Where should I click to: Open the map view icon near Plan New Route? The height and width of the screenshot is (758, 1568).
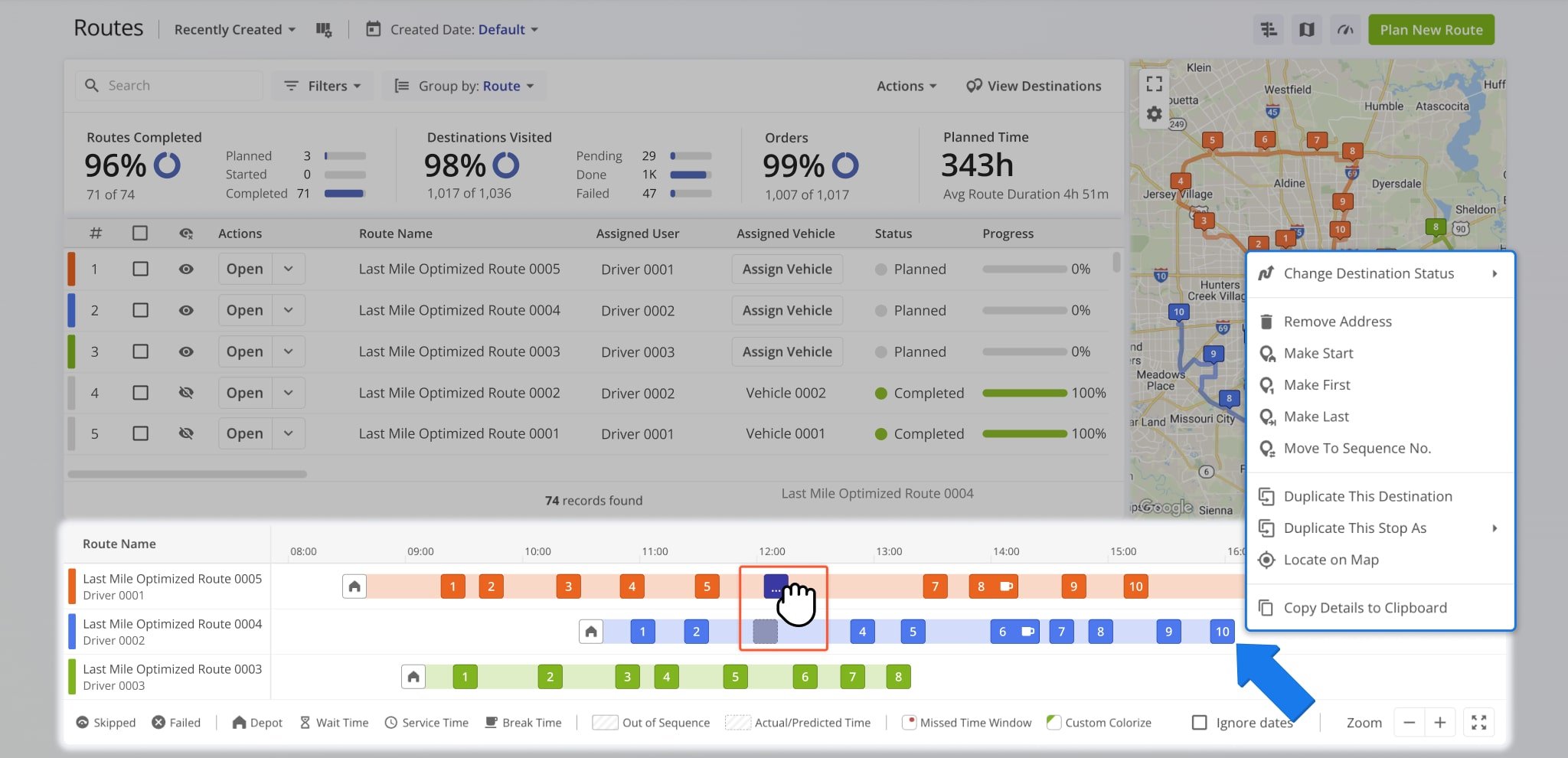(x=1307, y=29)
